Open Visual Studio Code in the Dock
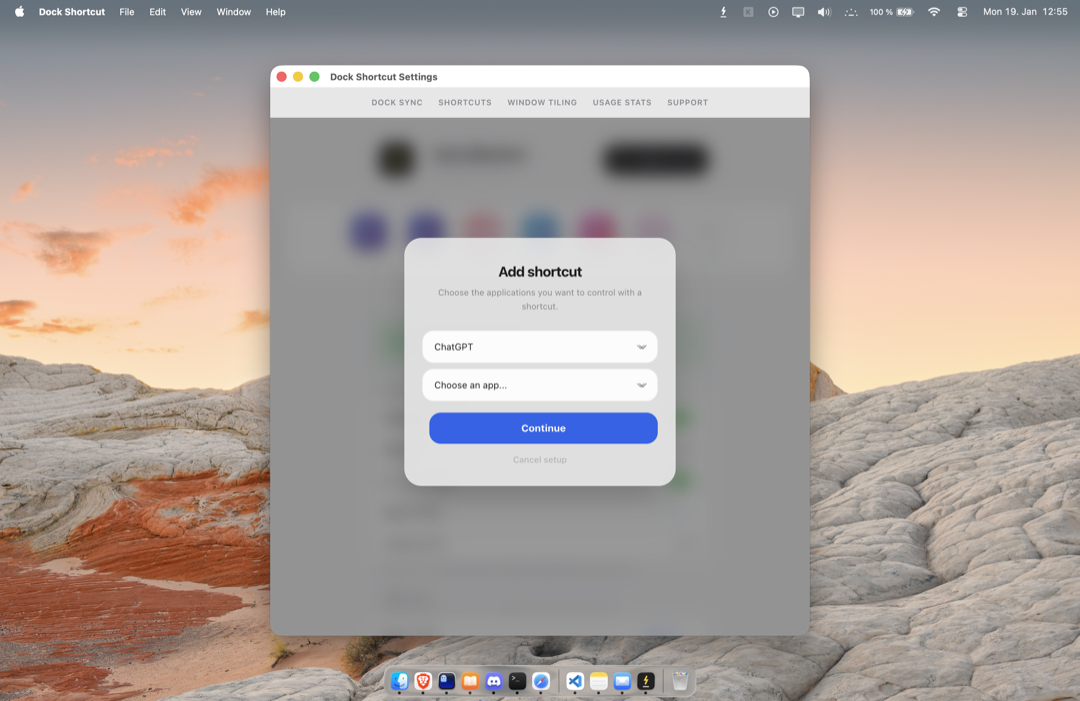Image resolution: width=1080 pixels, height=701 pixels. (x=575, y=682)
